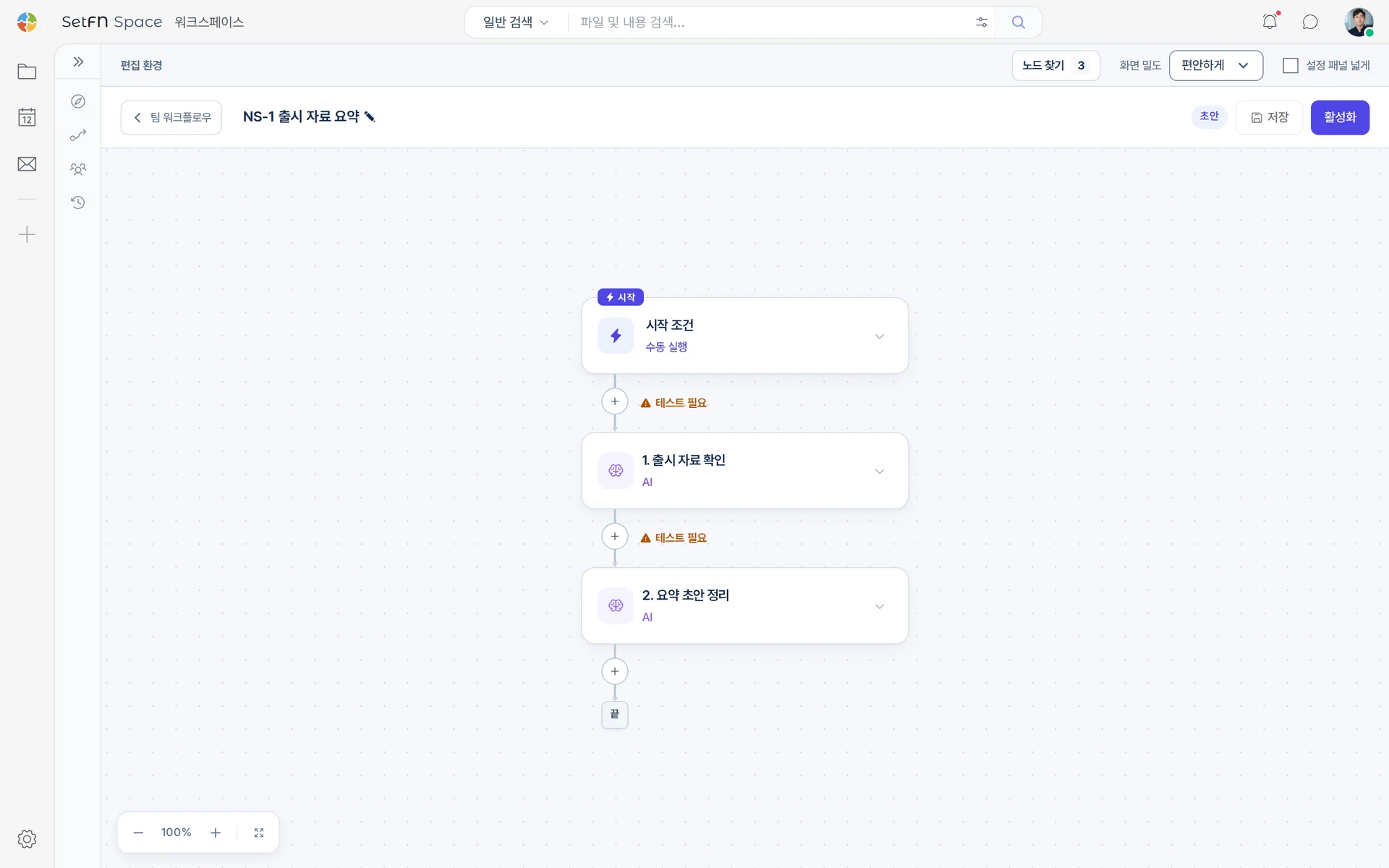
Task: Click the 100% zoom level value
Action: click(176, 833)
